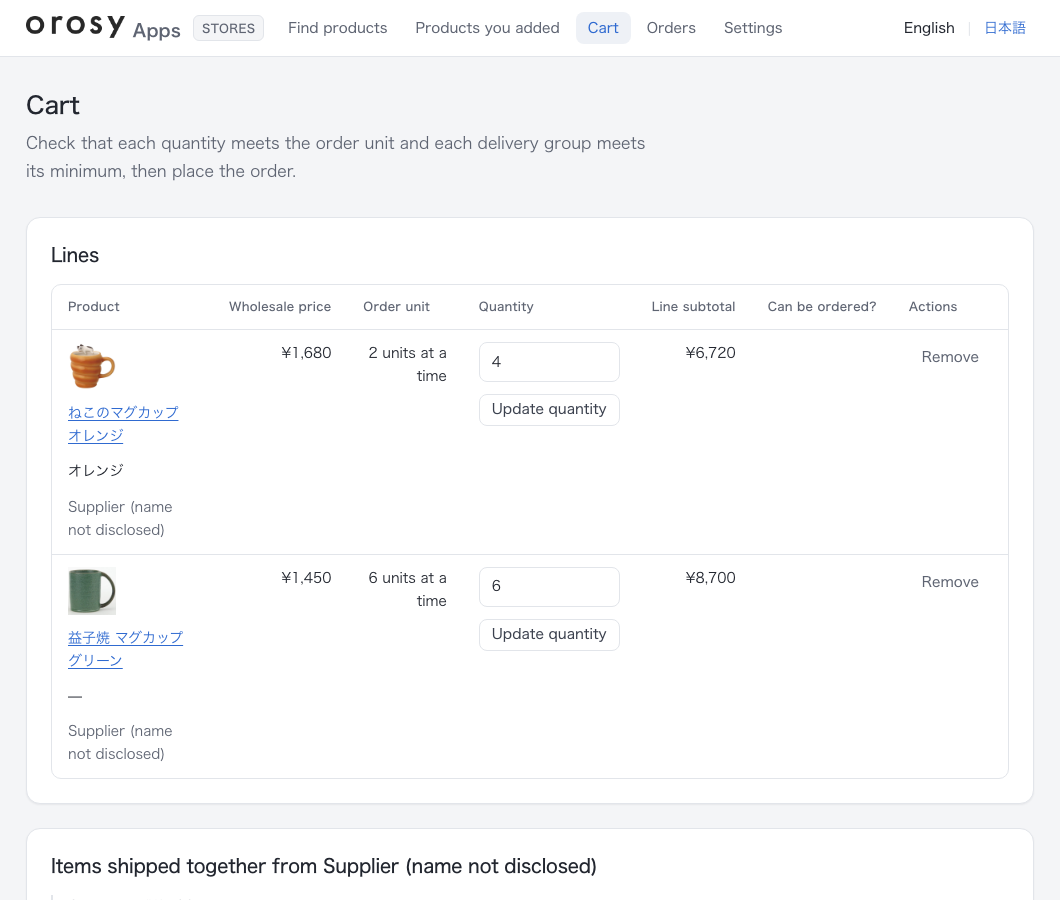Click the 'Can be ordered?' column header

click(821, 306)
